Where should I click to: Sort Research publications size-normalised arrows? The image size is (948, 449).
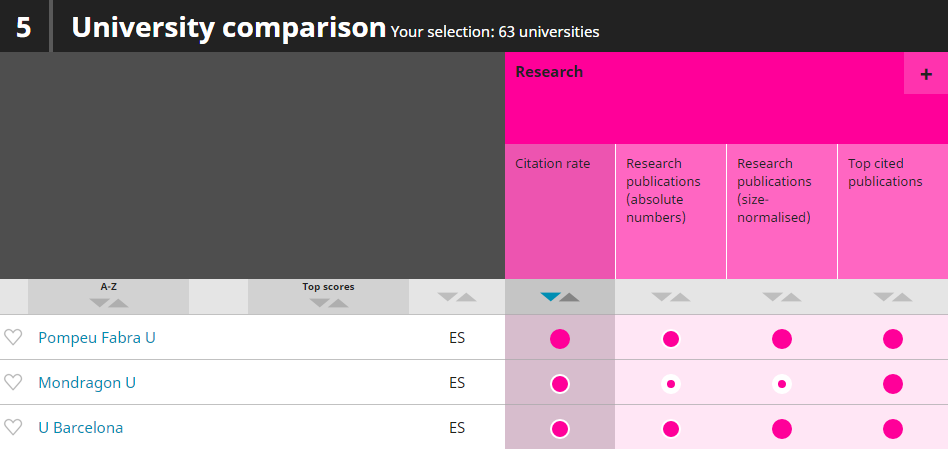click(x=782, y=297)
